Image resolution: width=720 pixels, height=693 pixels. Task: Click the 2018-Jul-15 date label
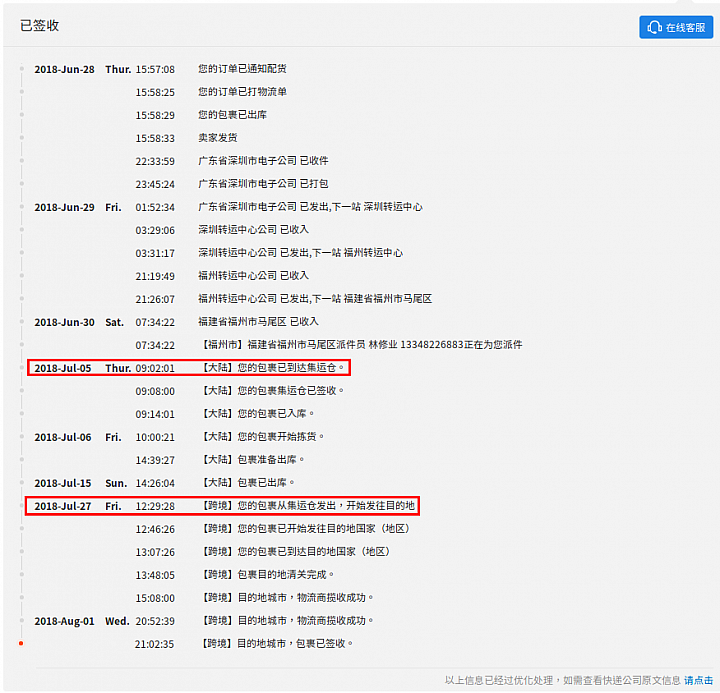tap(63, 483)
